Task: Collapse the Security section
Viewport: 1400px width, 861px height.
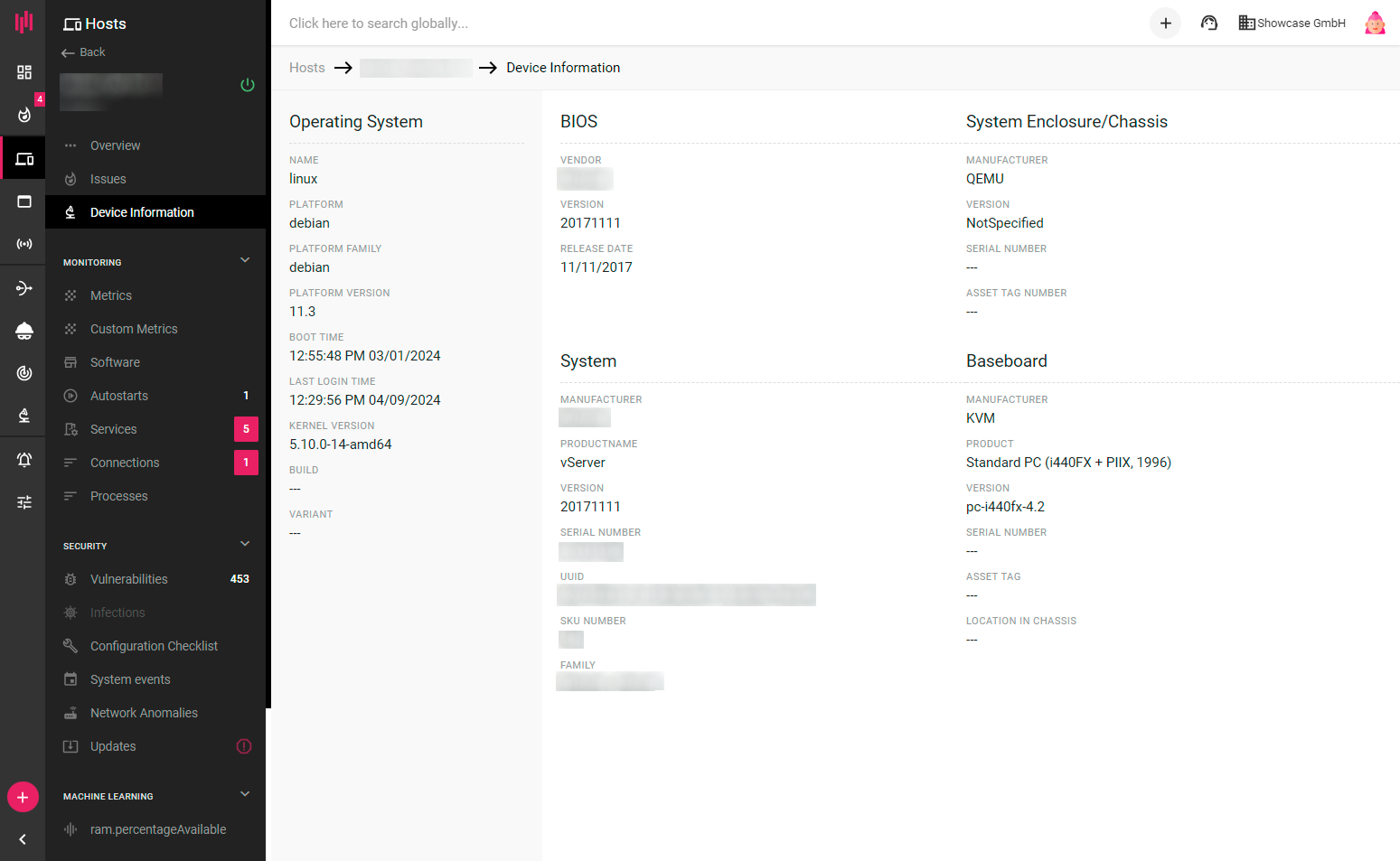Action: coord(245,545)
